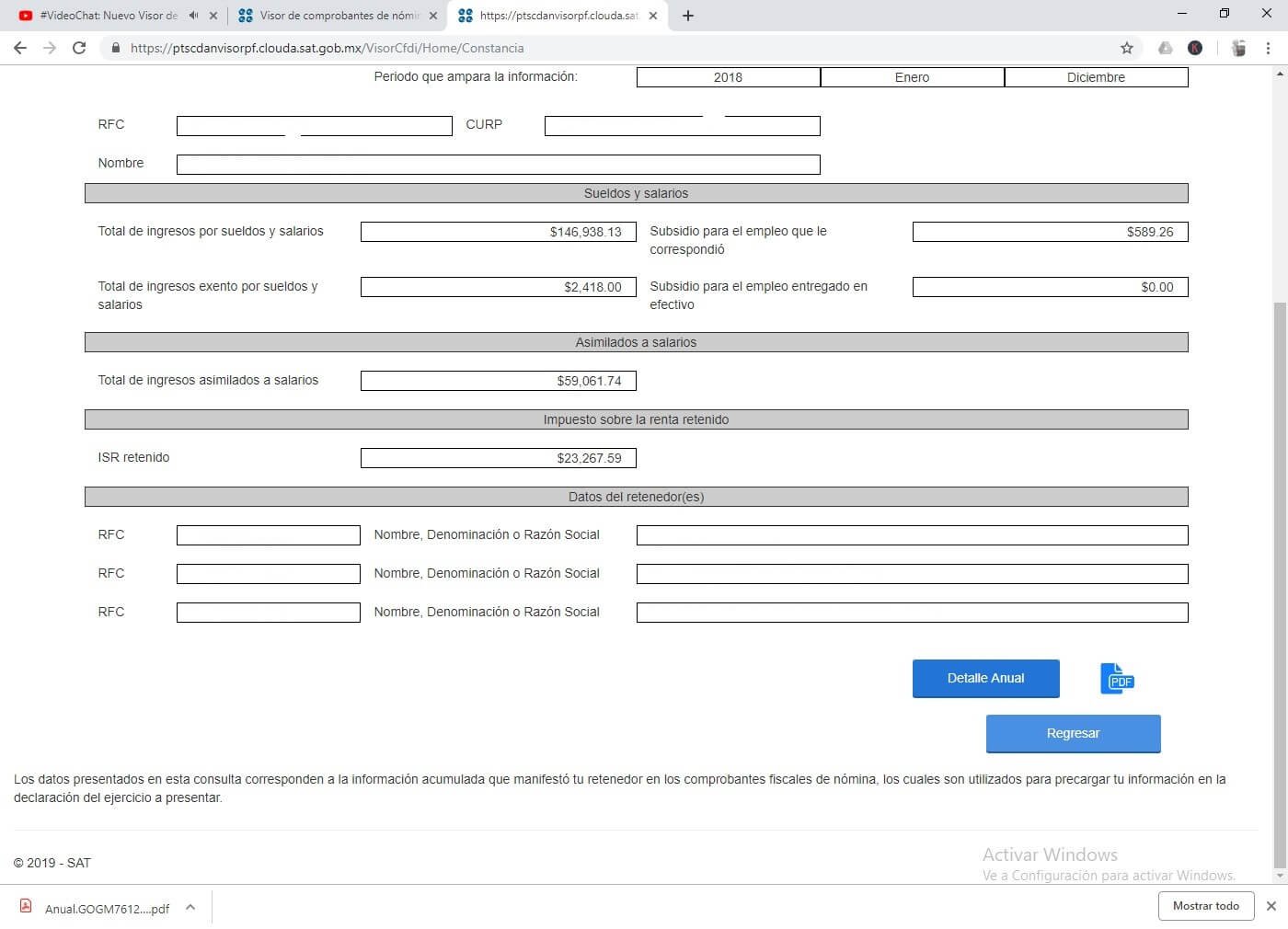Viewport: 1288px width, 929px height.
Task: Open the Anual.GOGM7612....pdf download
Action: tap(107, 909)
